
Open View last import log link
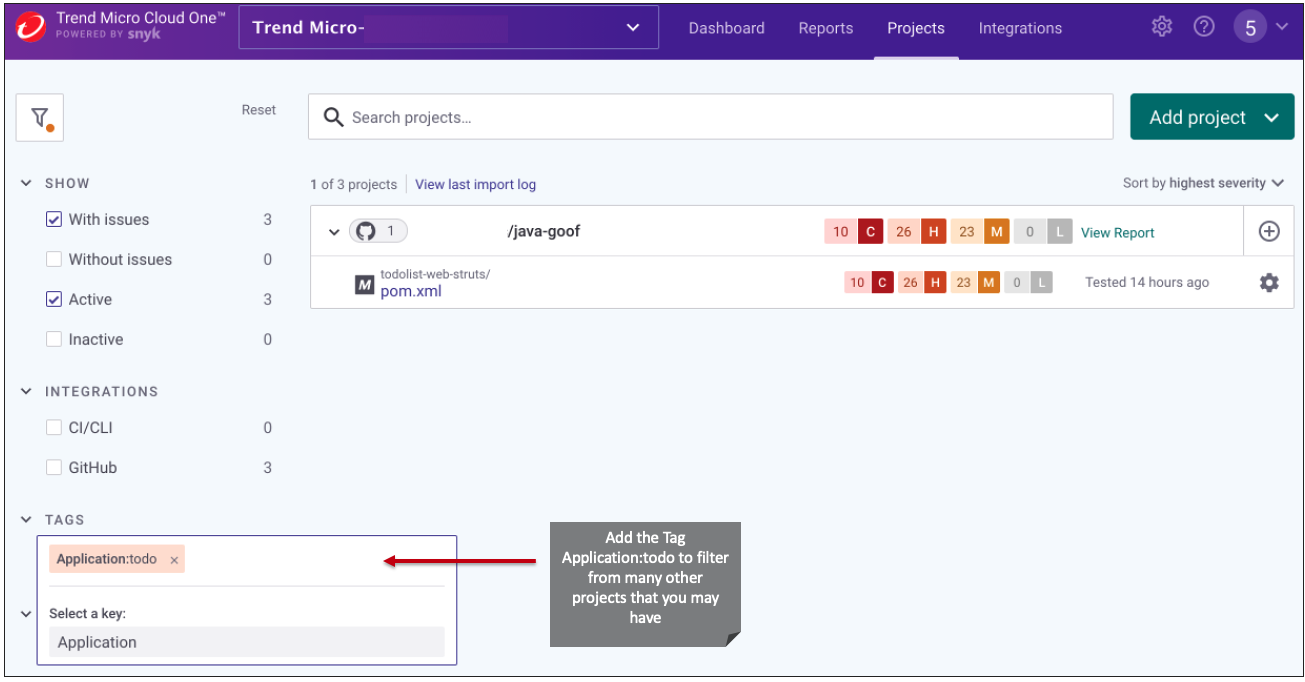pos(475,184)
